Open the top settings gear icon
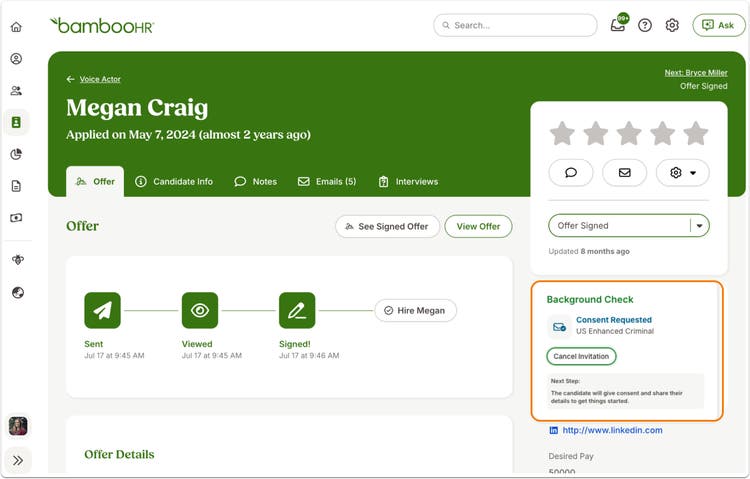Image resolution: width=750 pixels, height=479 pixels. 672,25
